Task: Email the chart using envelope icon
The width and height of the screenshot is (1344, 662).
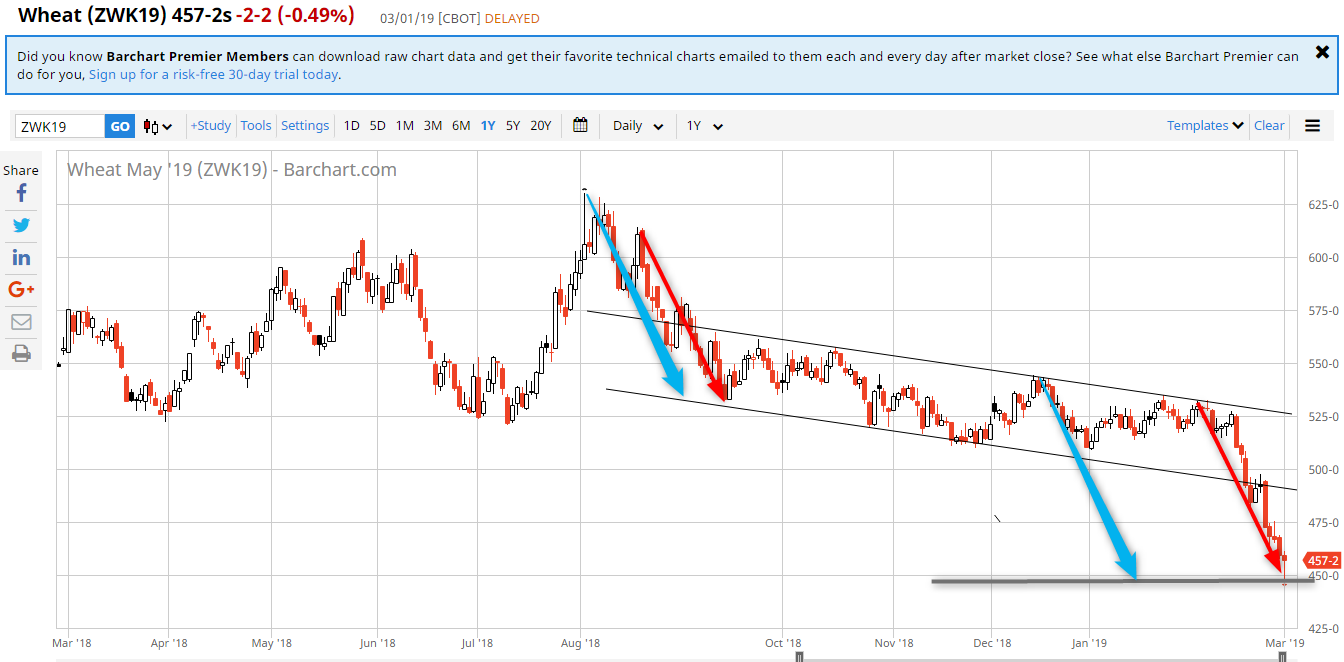Action: (21, 321)
